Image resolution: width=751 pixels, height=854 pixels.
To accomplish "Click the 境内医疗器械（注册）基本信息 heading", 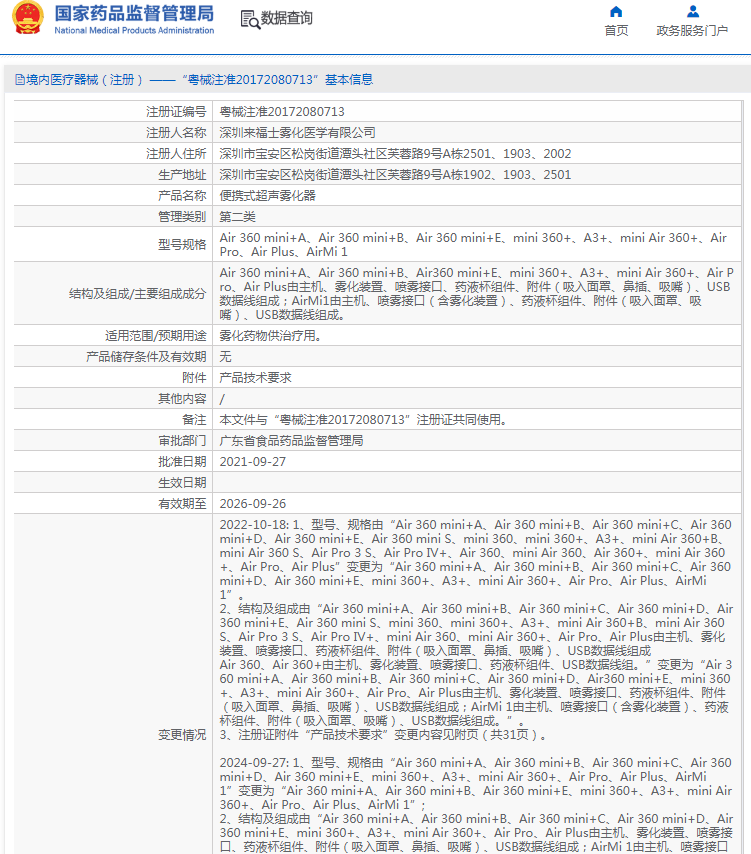I will pyautogui.click(x=199, y=80).
